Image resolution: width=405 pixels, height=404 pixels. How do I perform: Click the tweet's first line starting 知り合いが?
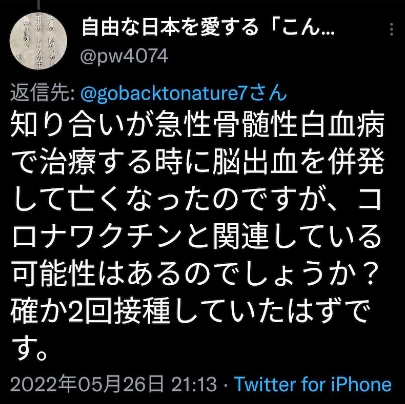point(198,126)
